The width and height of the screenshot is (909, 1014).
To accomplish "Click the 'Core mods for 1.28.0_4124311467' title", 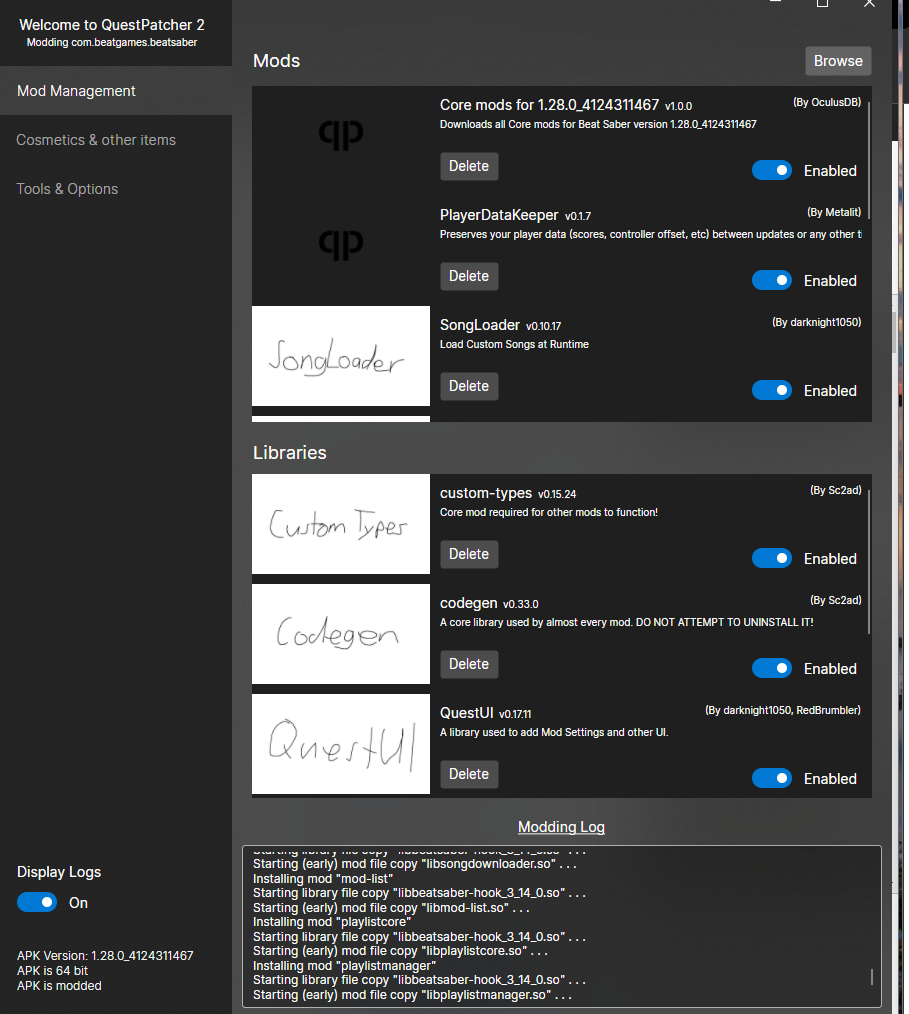I will pos(549,105).
